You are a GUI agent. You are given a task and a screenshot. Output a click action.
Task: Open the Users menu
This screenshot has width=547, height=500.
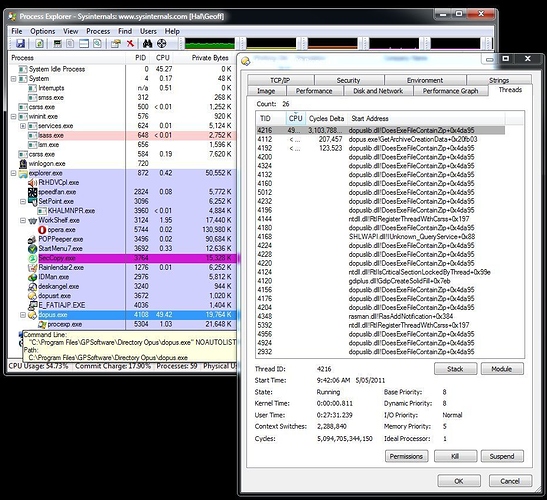(x=148, y=31)
